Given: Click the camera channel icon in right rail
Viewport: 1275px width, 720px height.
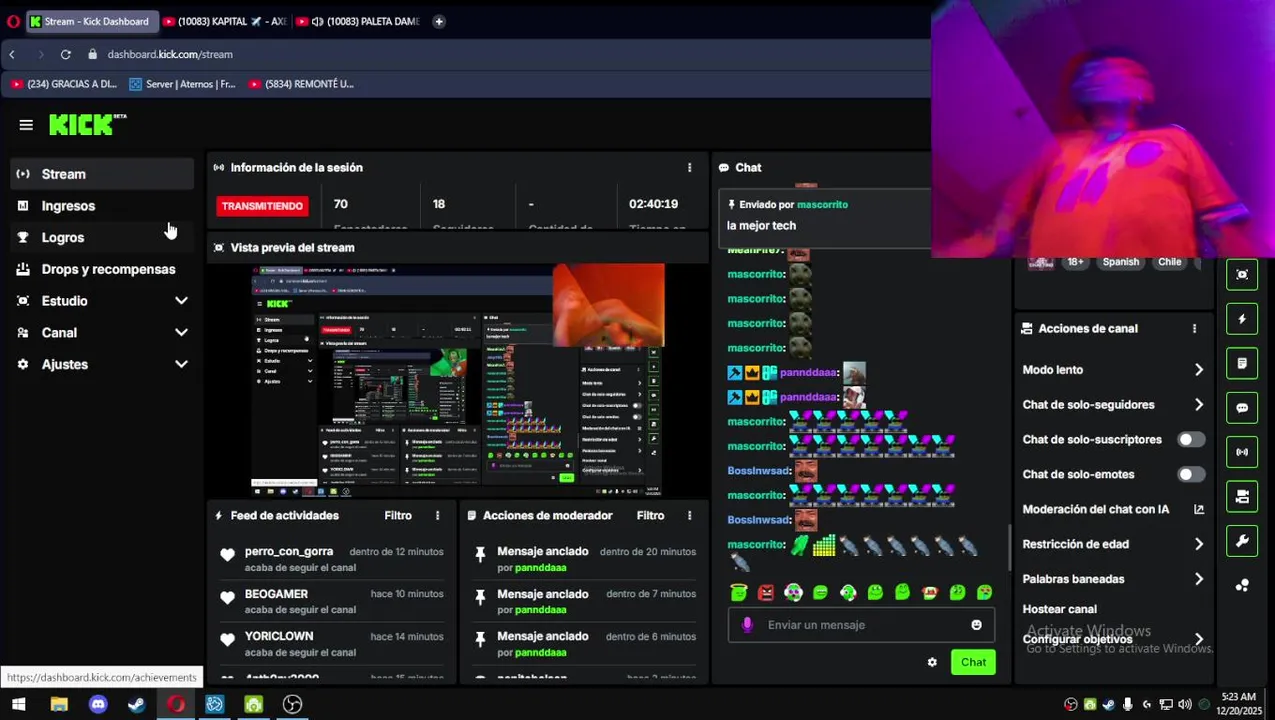Looking at the screenshot, I should 1242,497.
